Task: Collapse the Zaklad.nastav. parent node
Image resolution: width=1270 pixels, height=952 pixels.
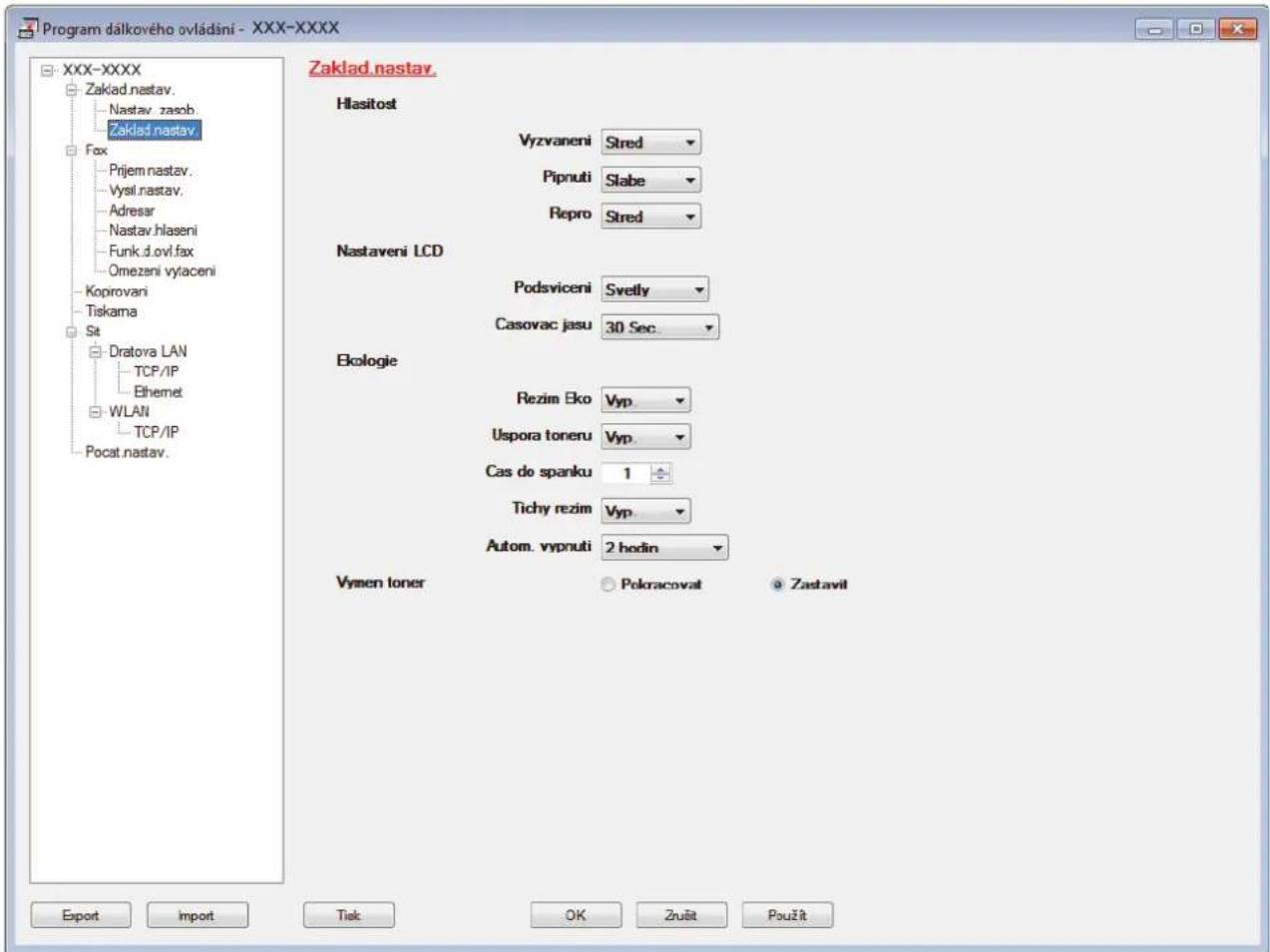Action: tap(72, 90)
